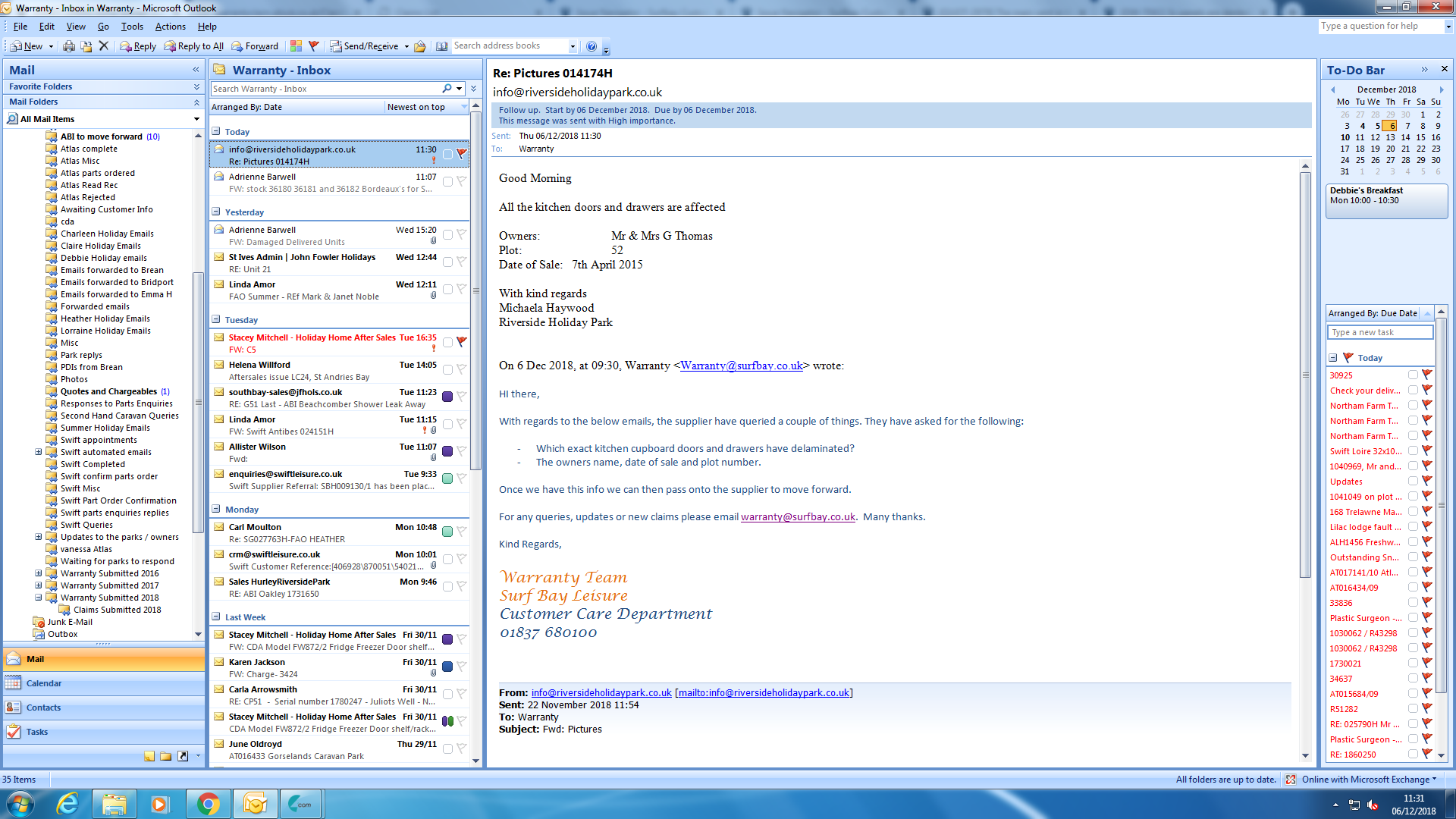Collapse the Yesterday message group
This screenshot has height=819, width=1456.
(x=216, y=212)
